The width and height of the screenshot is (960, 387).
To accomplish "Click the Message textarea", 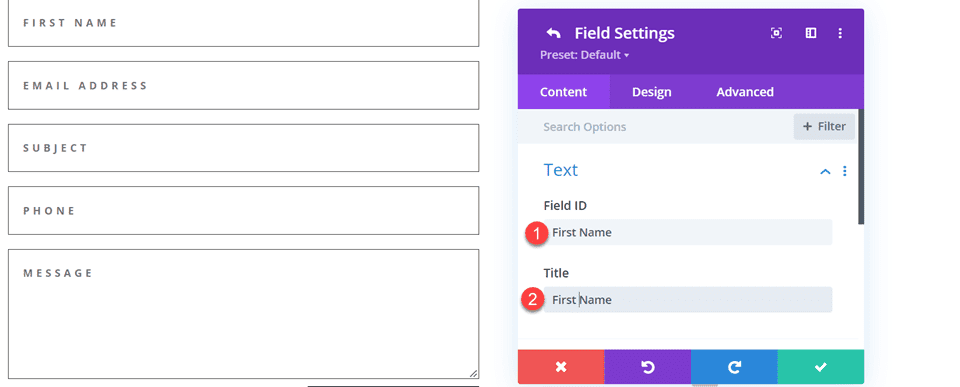I will [x=243, y=314].
